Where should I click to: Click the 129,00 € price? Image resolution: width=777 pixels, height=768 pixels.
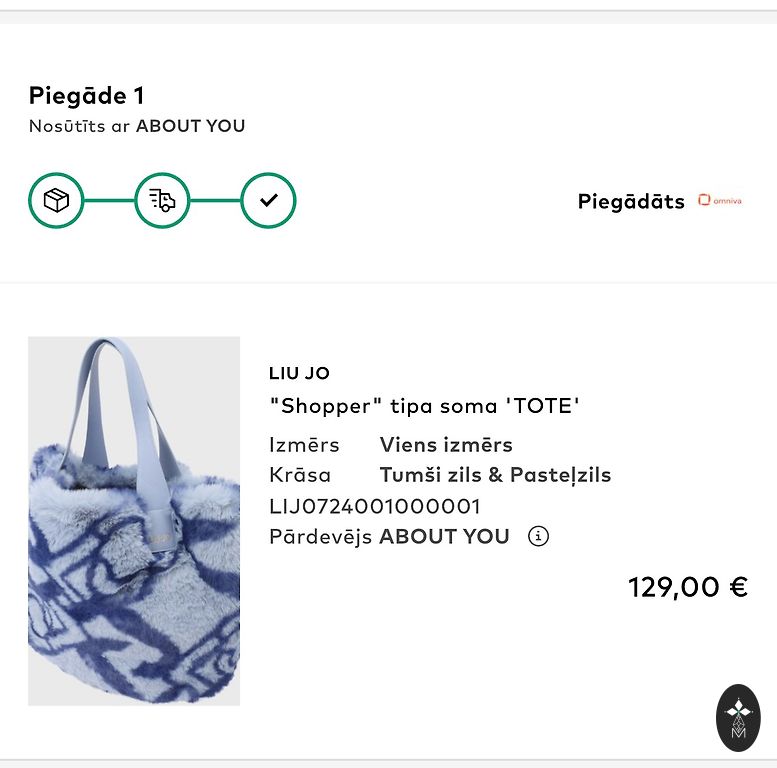(687, 587)
